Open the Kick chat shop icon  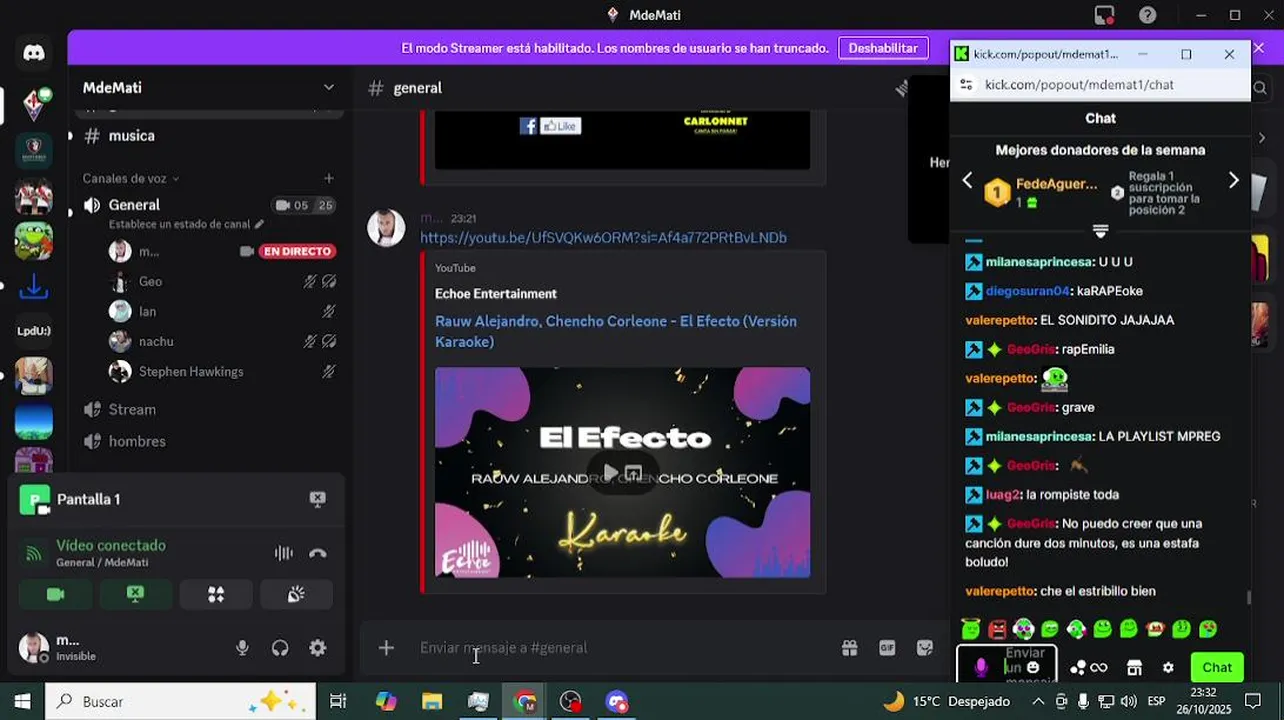click(x=1134, y=667)
